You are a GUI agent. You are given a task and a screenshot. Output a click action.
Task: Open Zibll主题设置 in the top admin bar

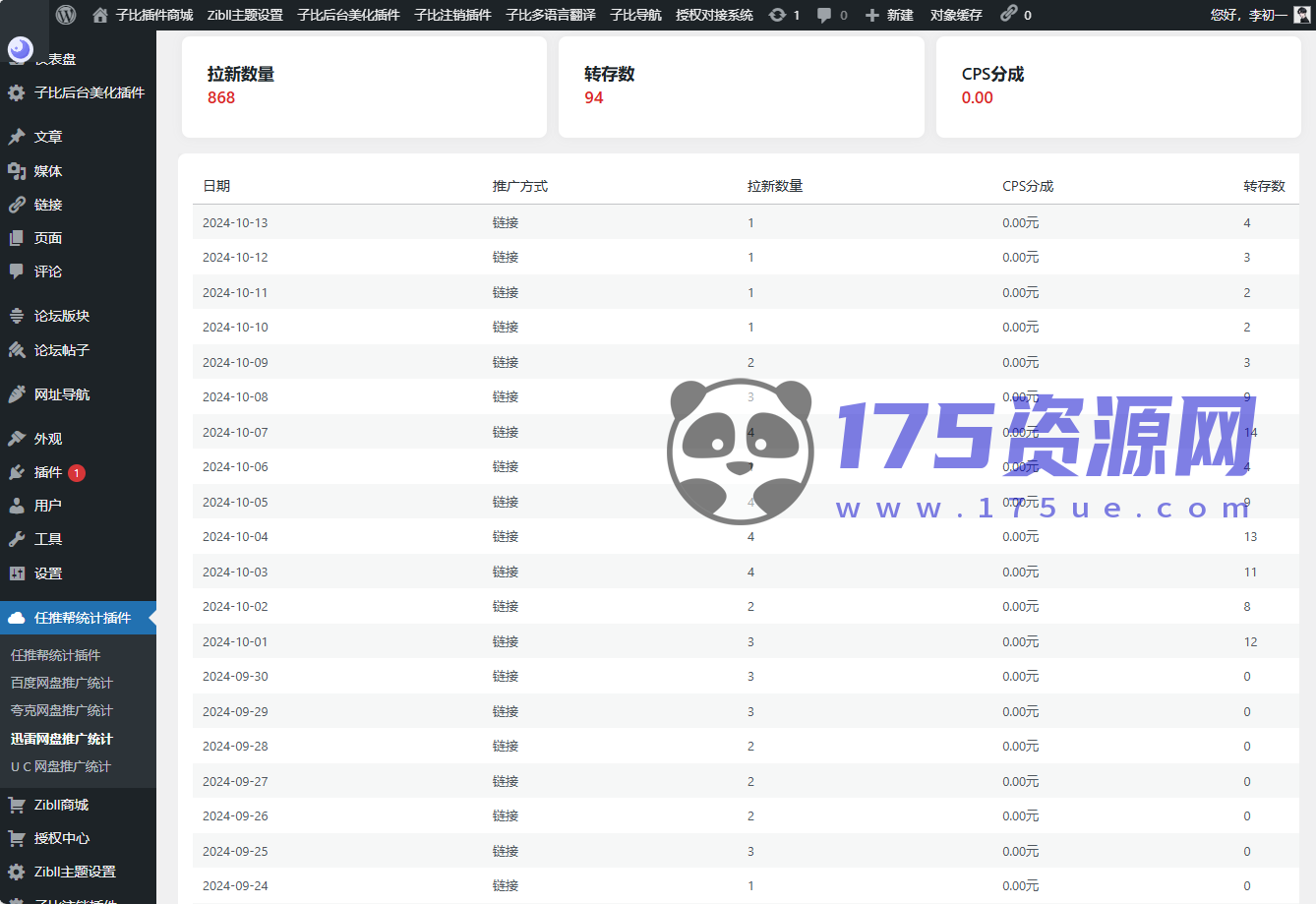click(x=245, y=15)
